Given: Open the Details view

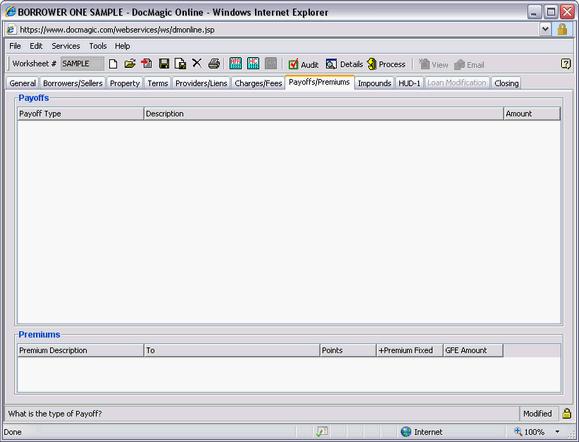Looking at the screenshot, I should 344,64.
